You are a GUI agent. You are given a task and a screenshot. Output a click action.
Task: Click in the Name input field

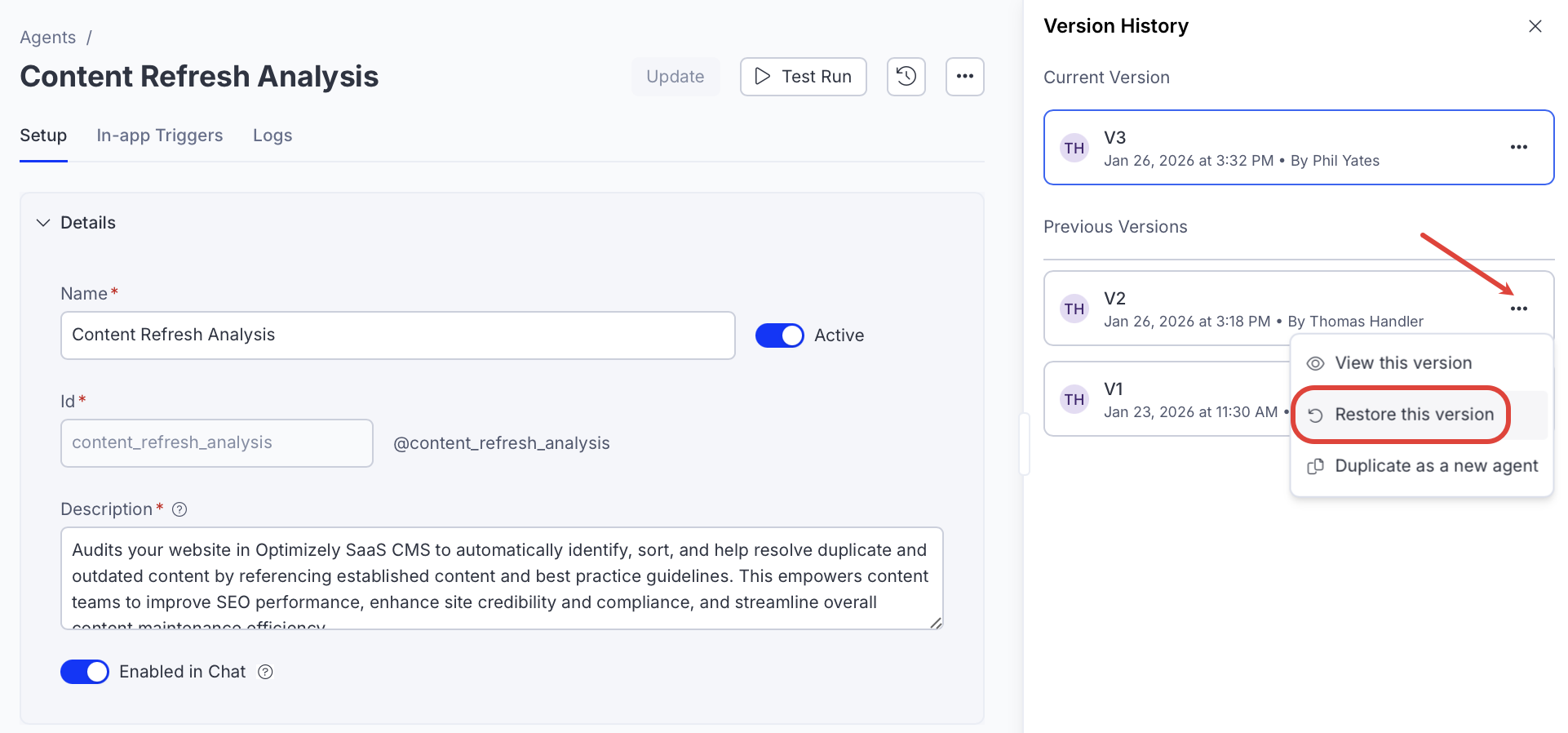pyautogui.click(x=397, y=335)
